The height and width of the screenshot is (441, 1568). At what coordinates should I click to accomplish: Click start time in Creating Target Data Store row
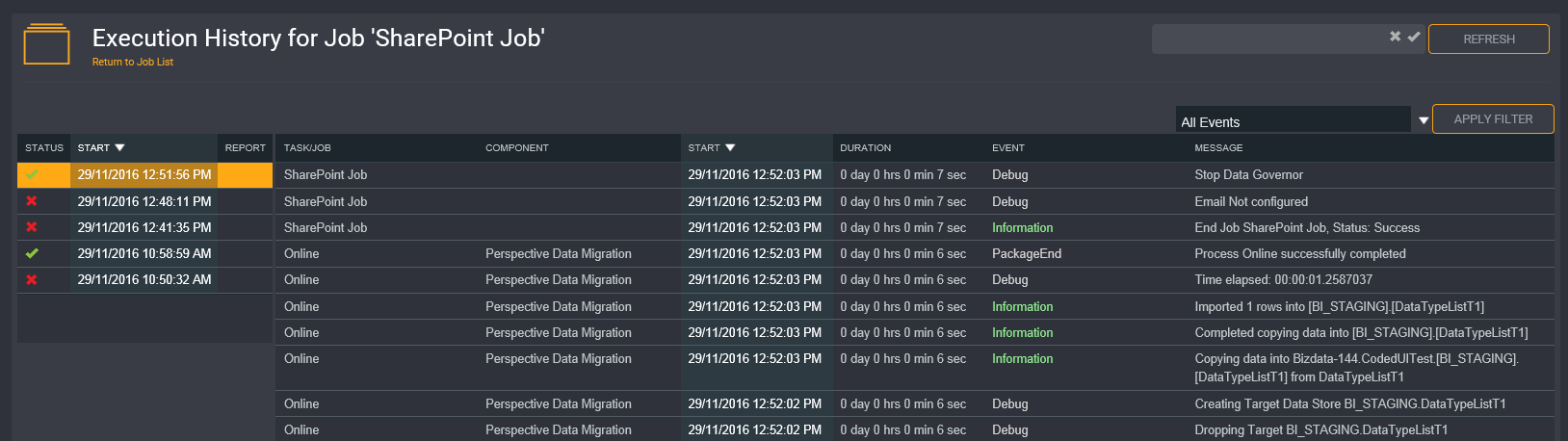[x=754, y=403]
